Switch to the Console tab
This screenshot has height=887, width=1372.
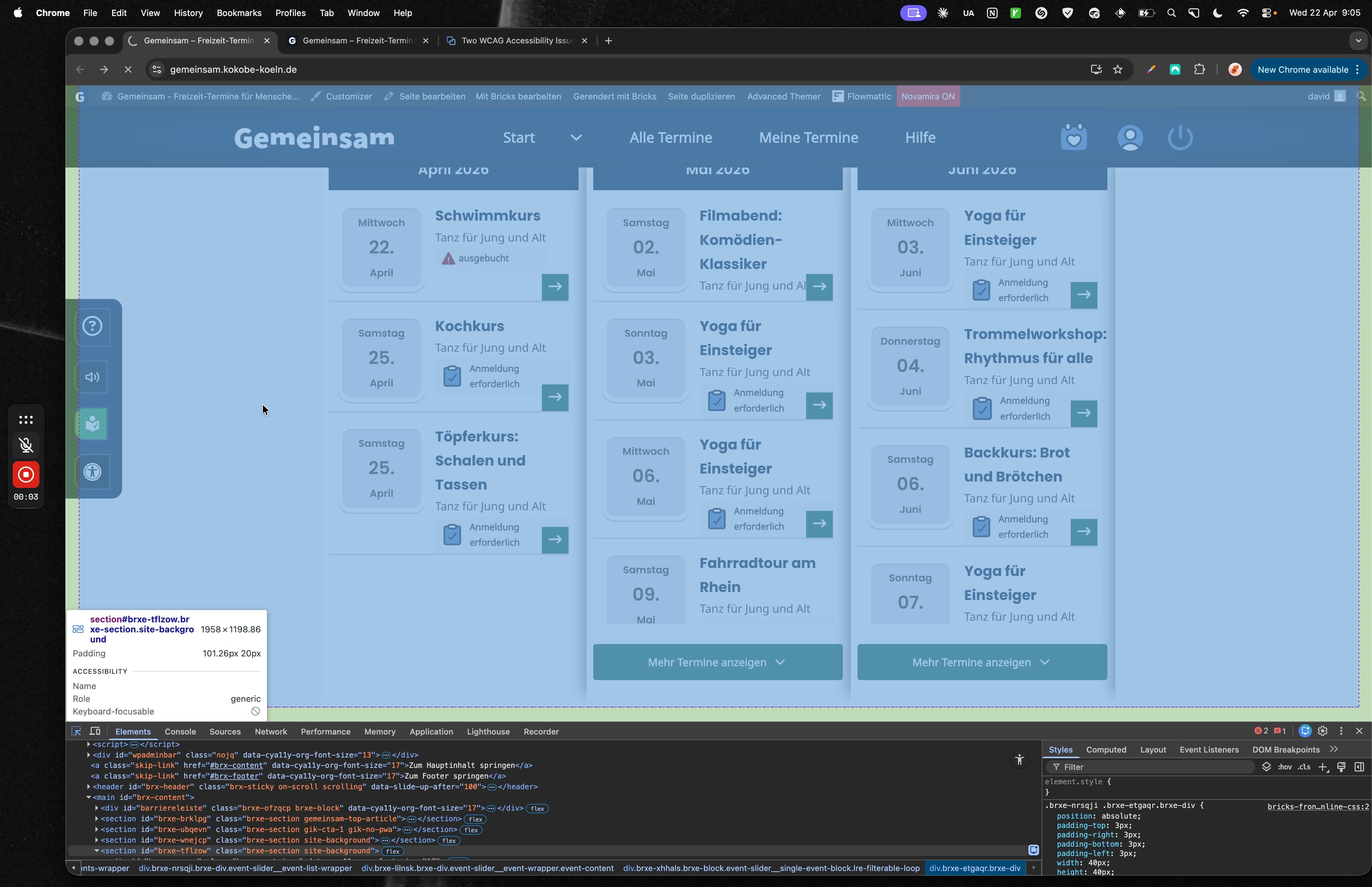(x=180, y=731)
